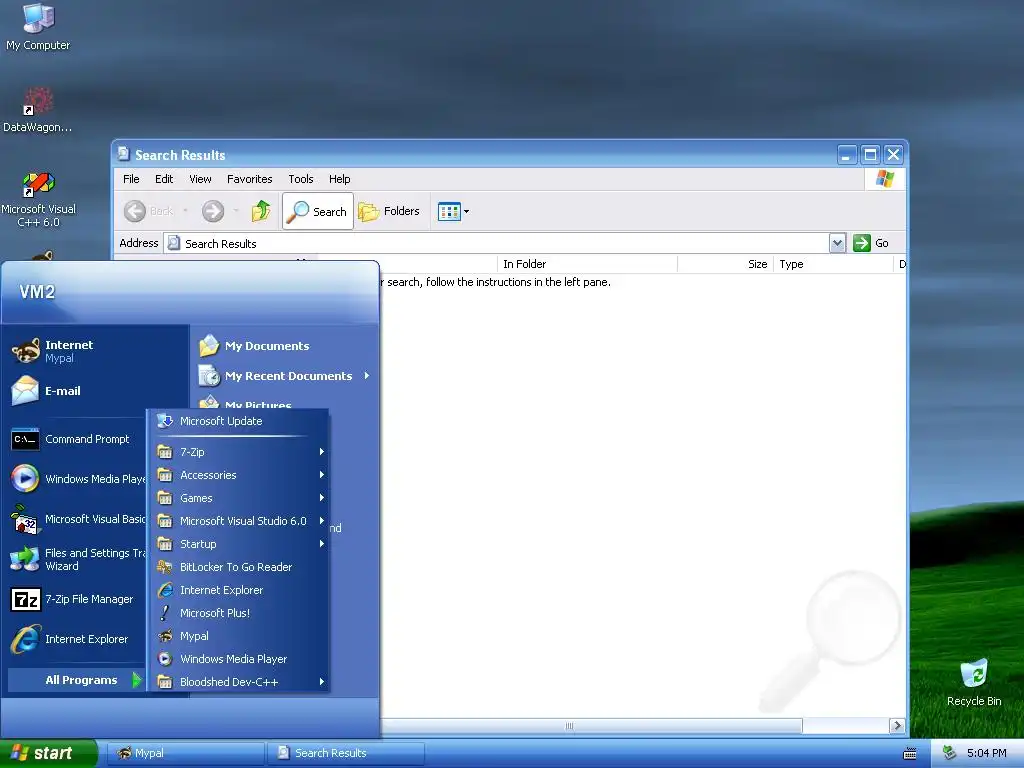Open the DataWagon desktop shortcut

click(37, 110)
